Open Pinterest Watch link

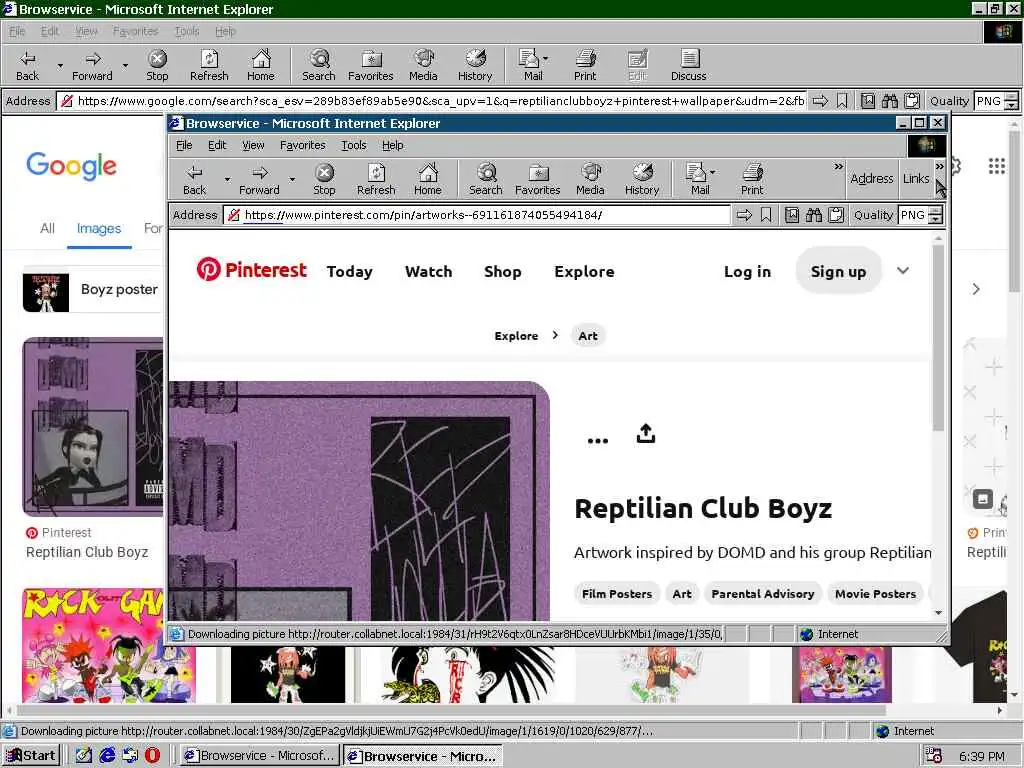(428, 272)
